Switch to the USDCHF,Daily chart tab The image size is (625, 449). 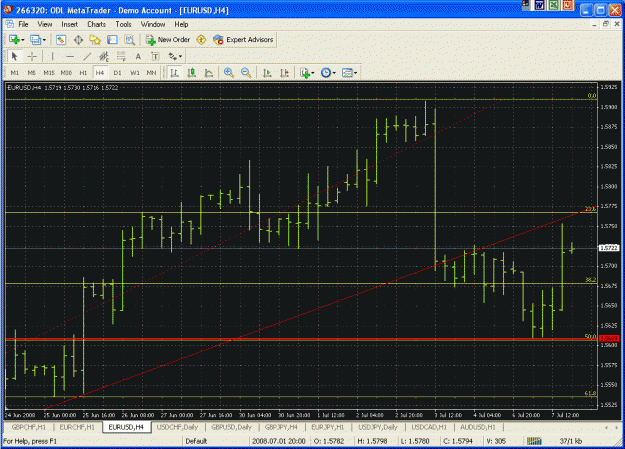point(177,427)
